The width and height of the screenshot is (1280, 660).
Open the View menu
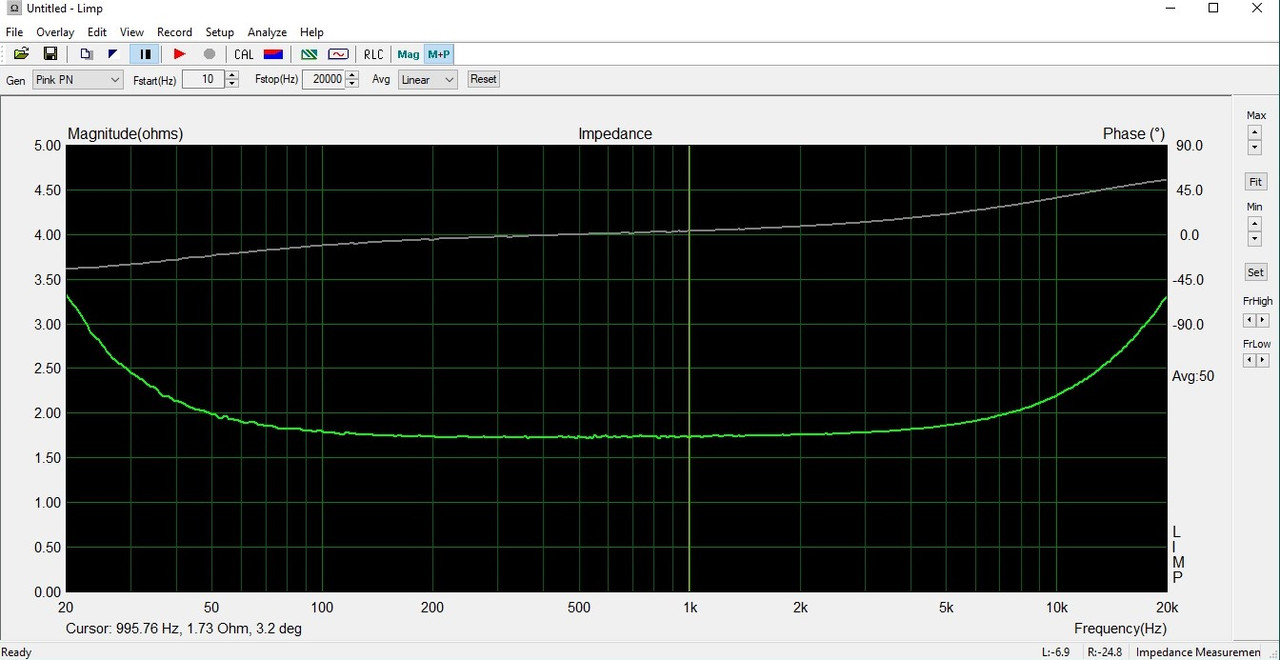point(131,32)
